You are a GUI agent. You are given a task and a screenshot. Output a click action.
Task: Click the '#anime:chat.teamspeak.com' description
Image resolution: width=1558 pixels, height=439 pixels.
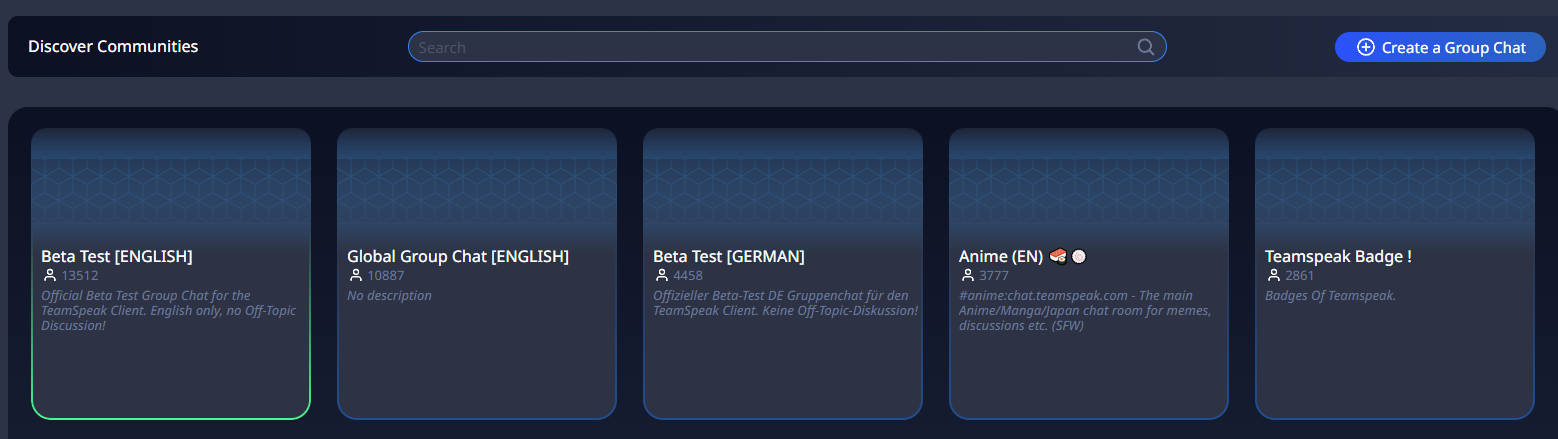point(1085,311)
